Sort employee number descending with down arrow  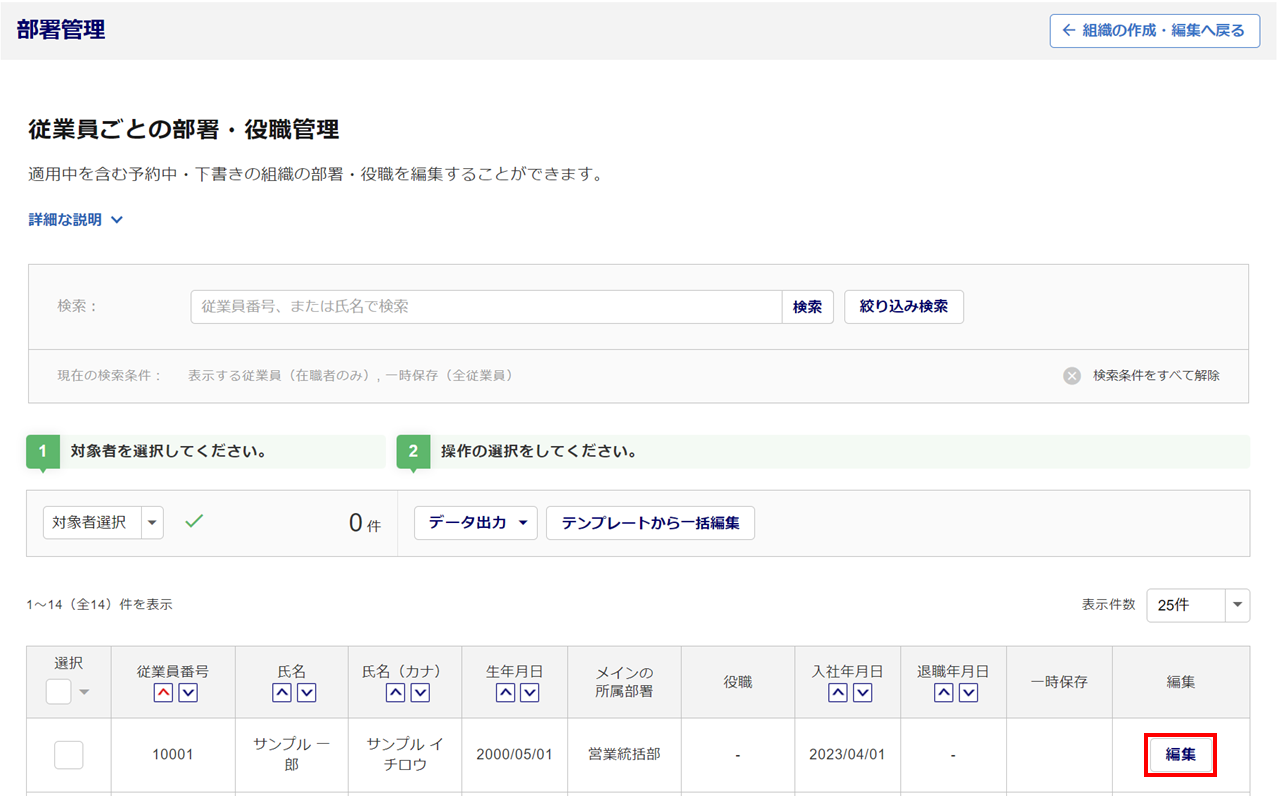click(187, 693)
